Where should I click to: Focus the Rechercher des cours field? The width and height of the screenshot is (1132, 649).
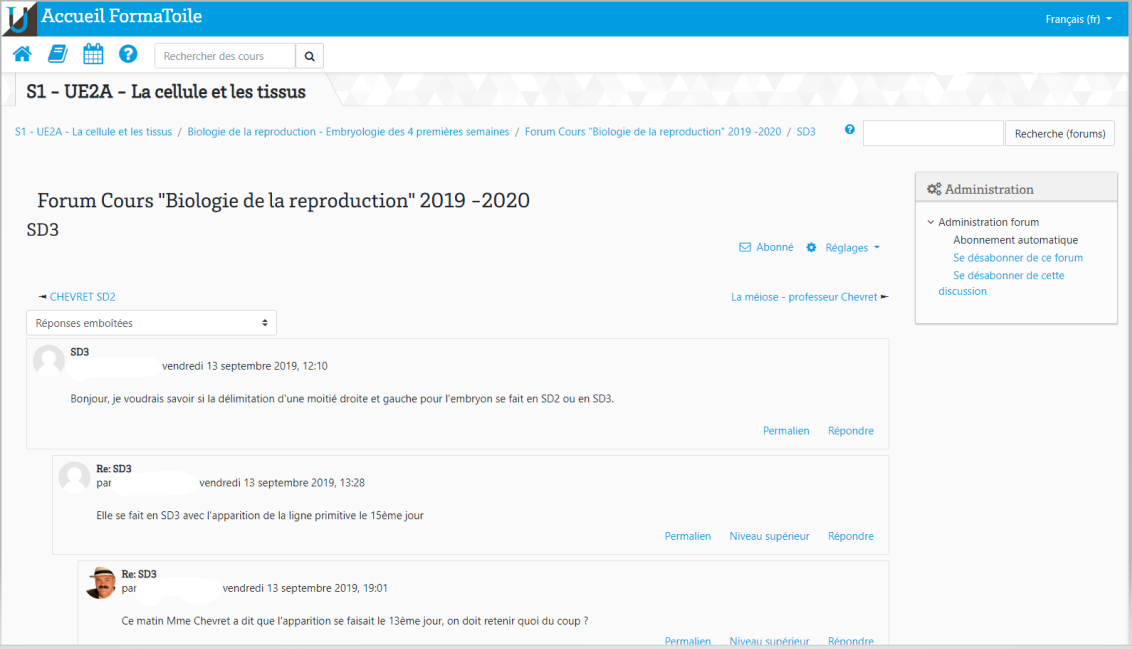click(x=225, y=56)
